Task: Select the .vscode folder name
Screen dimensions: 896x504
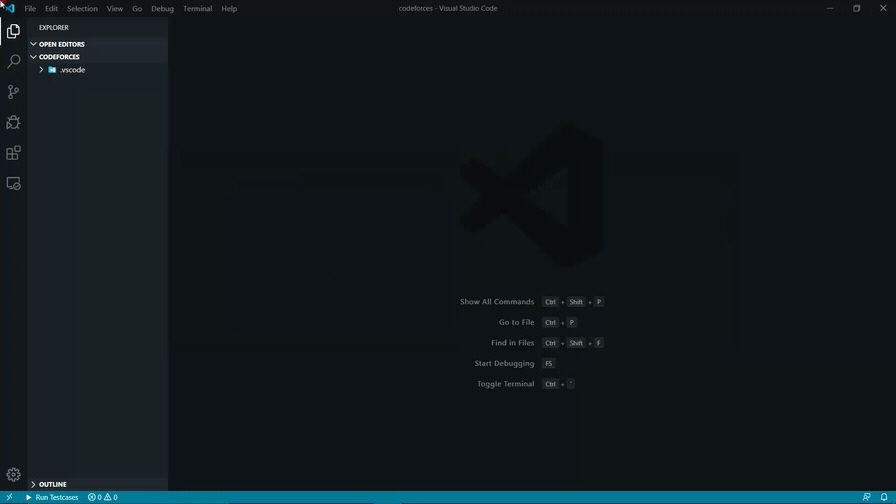Action: (73, 70)
